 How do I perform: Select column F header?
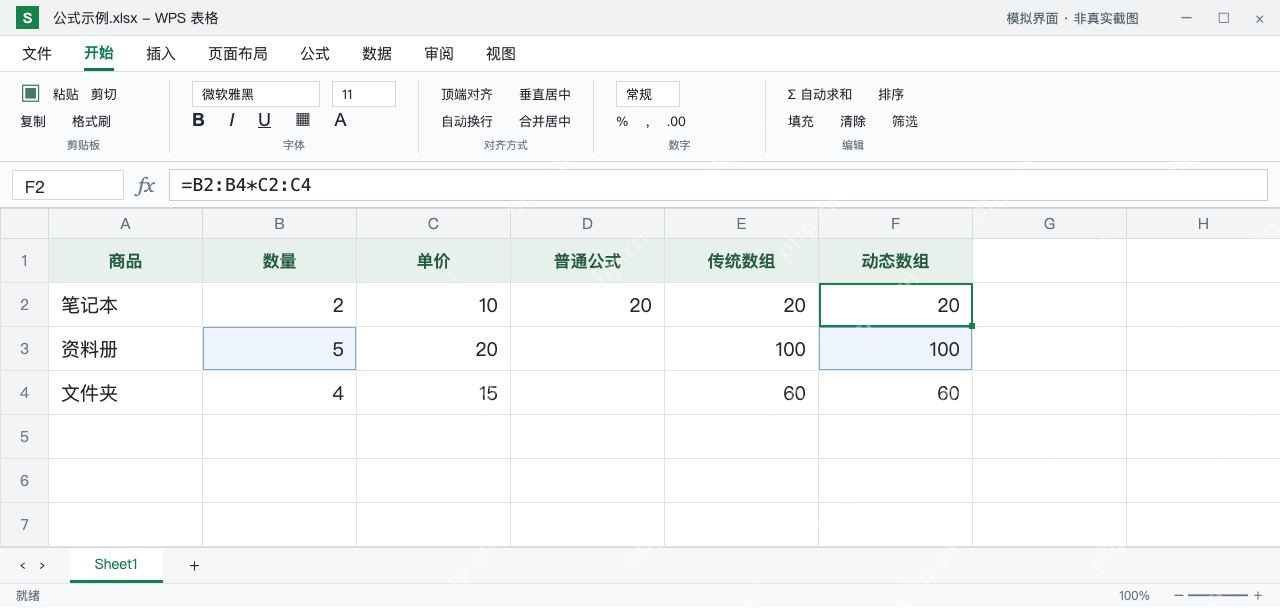896,224
